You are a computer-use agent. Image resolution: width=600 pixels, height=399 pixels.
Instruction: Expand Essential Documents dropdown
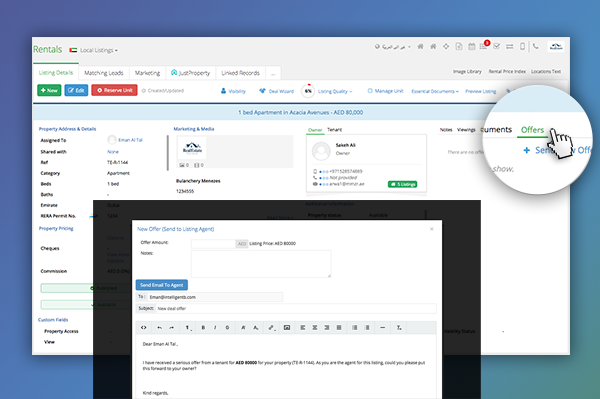[x=435, y=91]
